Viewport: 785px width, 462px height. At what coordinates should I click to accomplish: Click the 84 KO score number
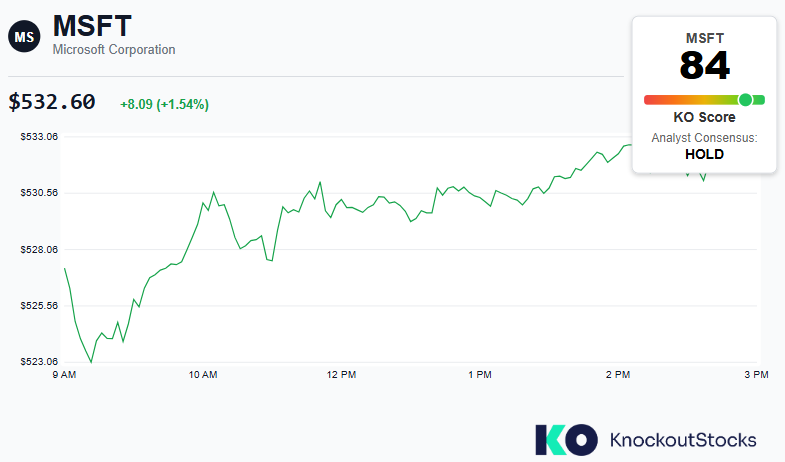(x=704, y=66)
